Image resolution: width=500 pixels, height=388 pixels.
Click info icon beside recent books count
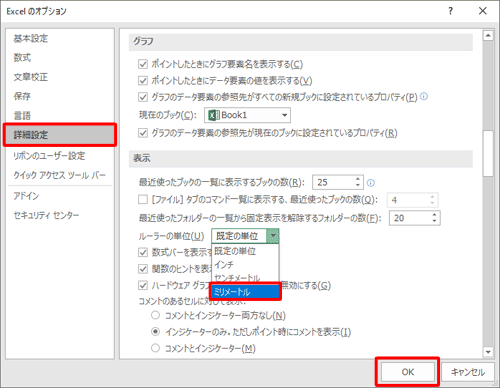(x=371, y=183)
